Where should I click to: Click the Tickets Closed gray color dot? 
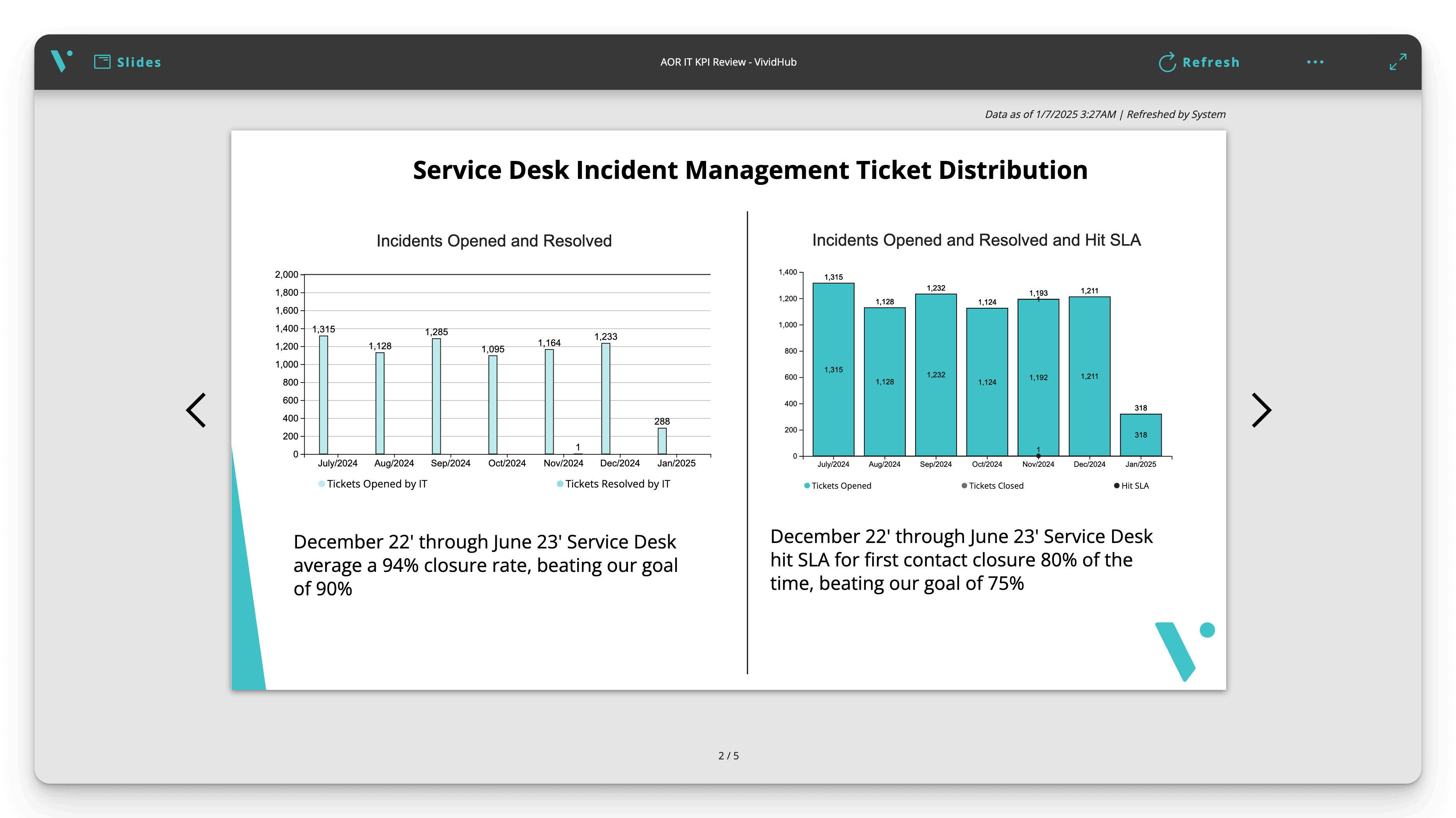(964, 486)
